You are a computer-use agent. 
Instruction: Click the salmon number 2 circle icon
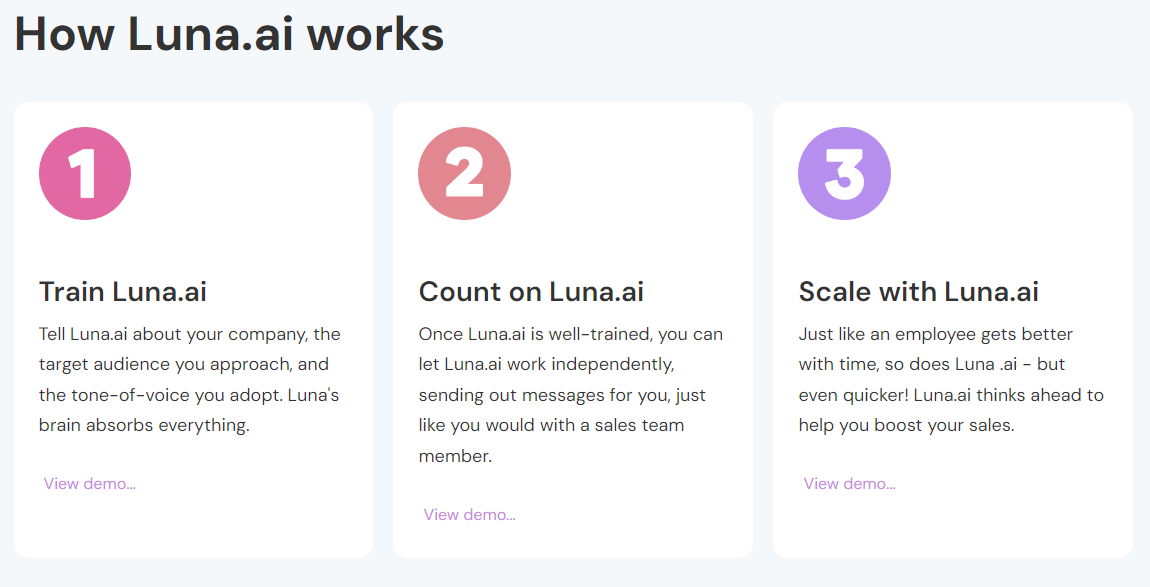(x=464, y=174)
